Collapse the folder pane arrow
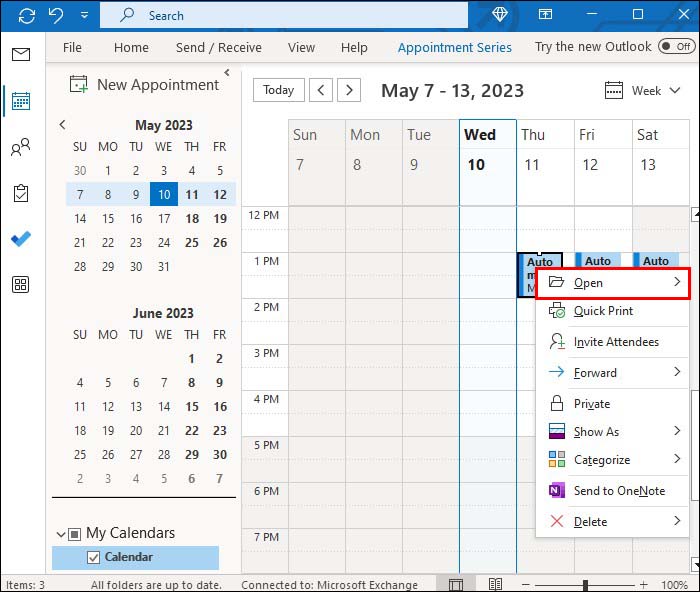The height and width of the screenshot is (592, 700). coord(227,72)
